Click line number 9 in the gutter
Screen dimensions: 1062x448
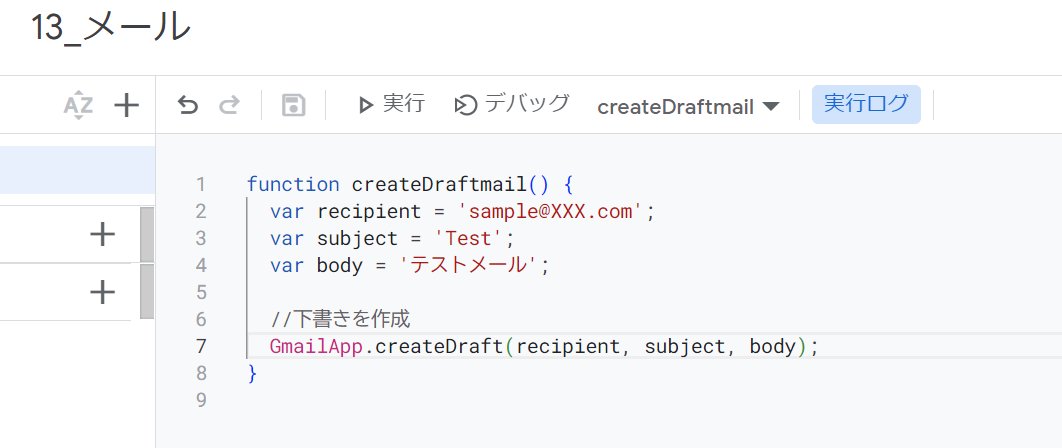click(200, 401)
